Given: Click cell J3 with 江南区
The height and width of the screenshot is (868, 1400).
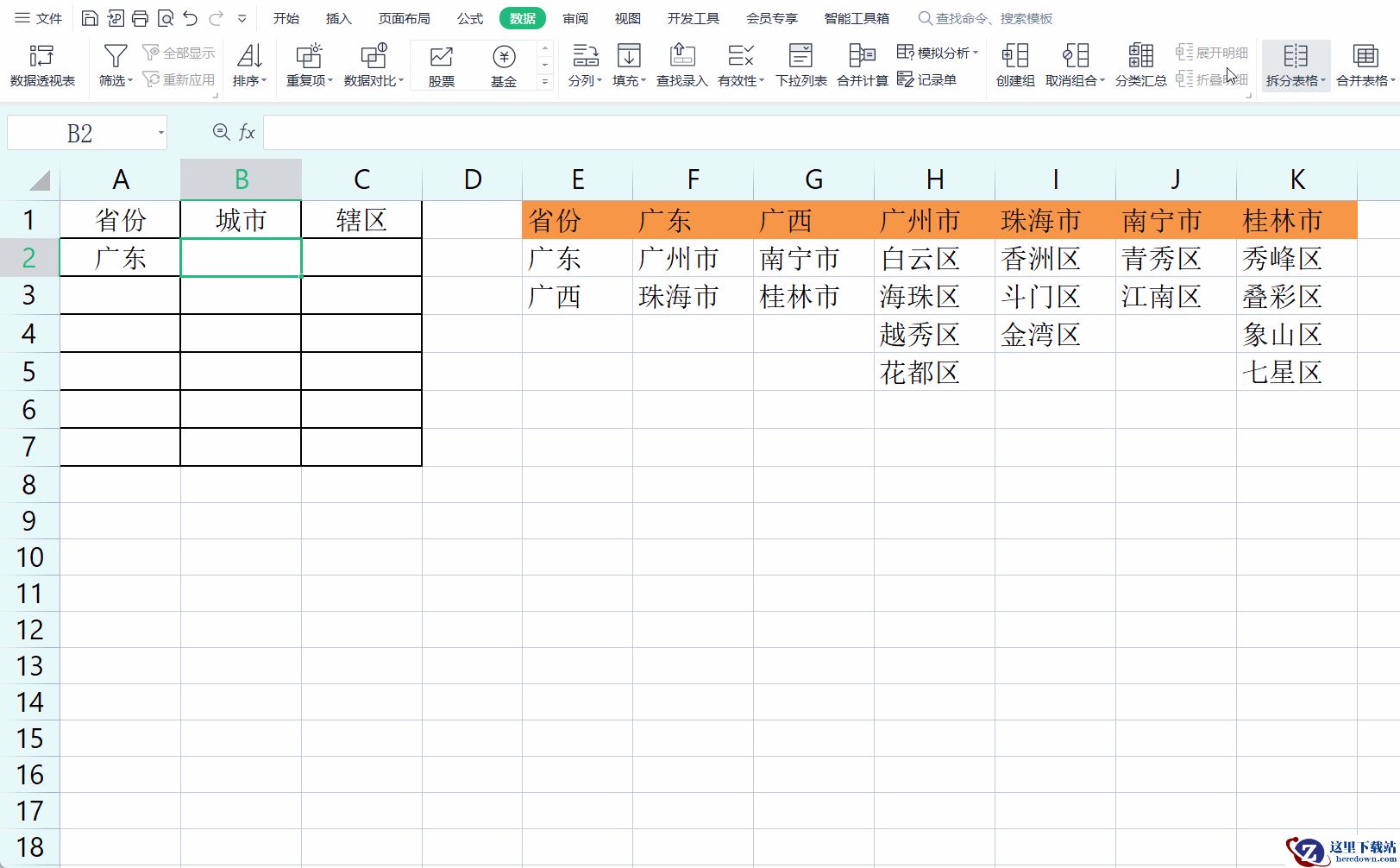Looking at the screenshot, I should coord(1176,296).
